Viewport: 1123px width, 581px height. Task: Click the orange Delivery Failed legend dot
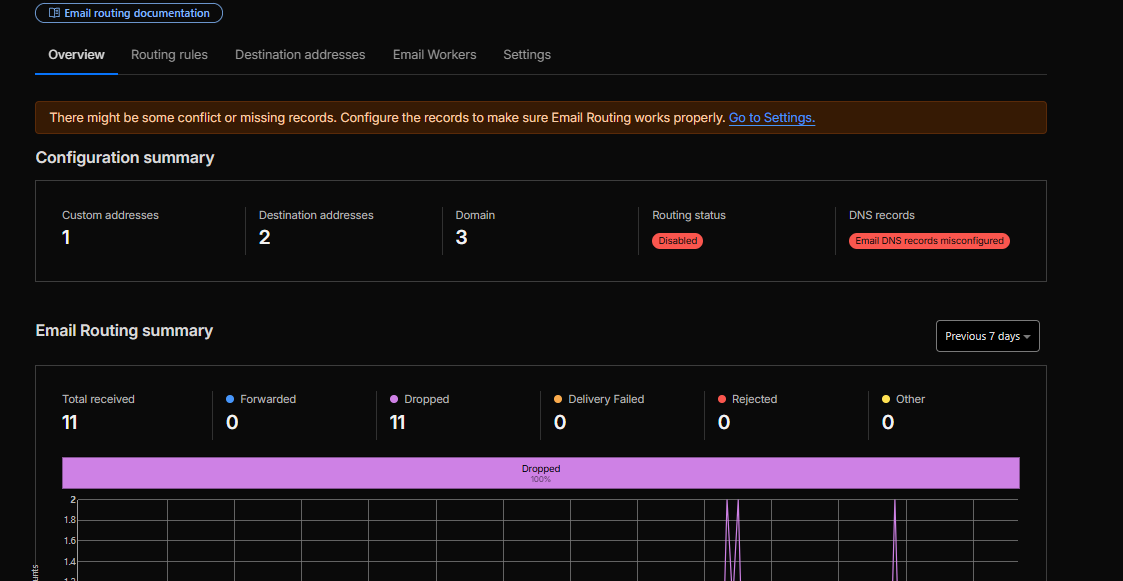pos(558,399)
